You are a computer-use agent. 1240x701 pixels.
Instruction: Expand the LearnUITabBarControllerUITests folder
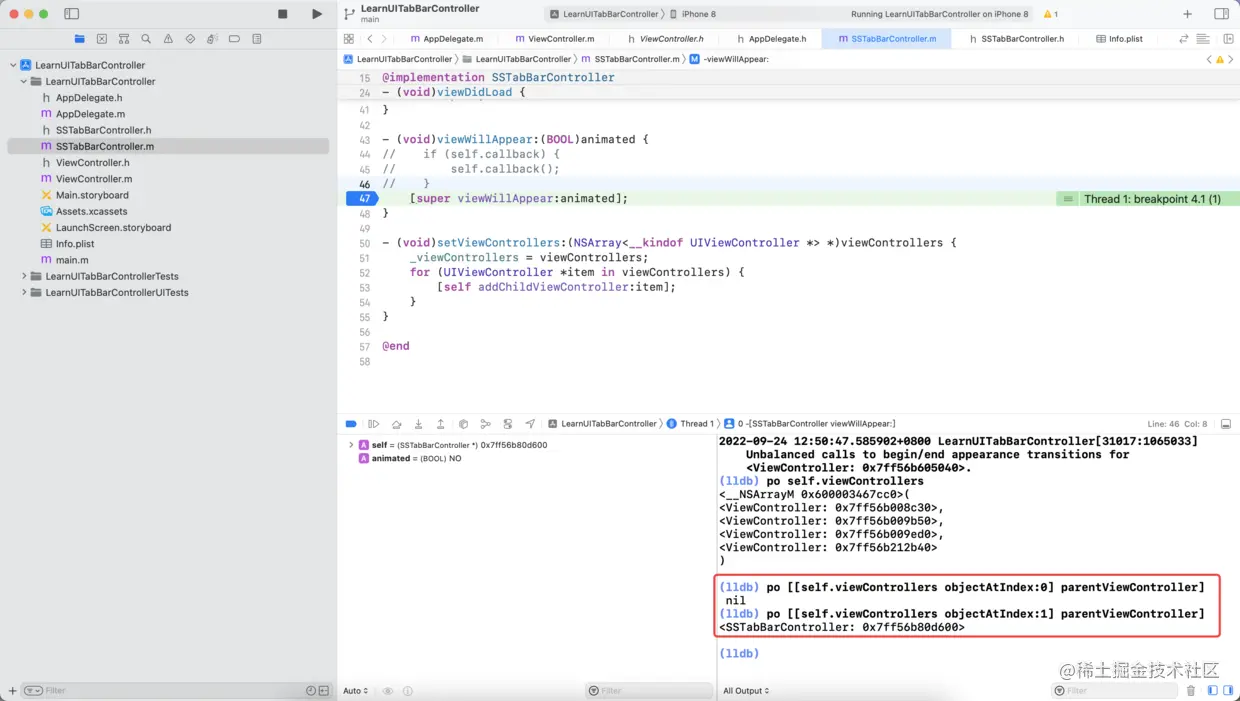pos(24,292)
